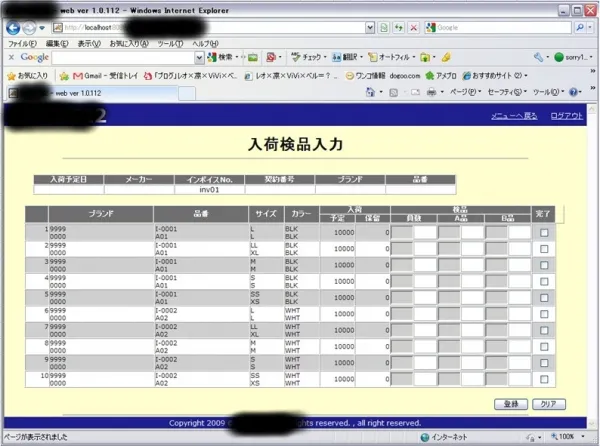Image resolution: width=600 pixels, height=446 pixels.
Task: Click the メニューへ戻る link
Action: pyautogui.click(x=514, y=116)
